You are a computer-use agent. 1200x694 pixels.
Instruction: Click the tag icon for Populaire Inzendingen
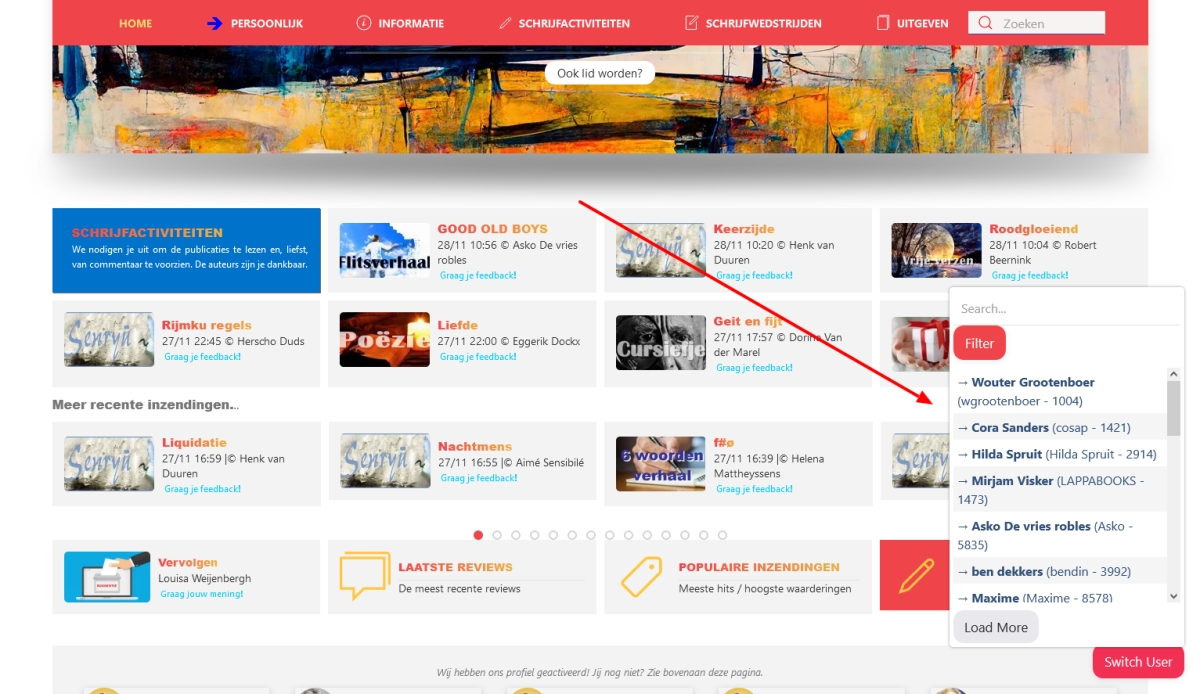pyautogui.click(x=641, y=577)
